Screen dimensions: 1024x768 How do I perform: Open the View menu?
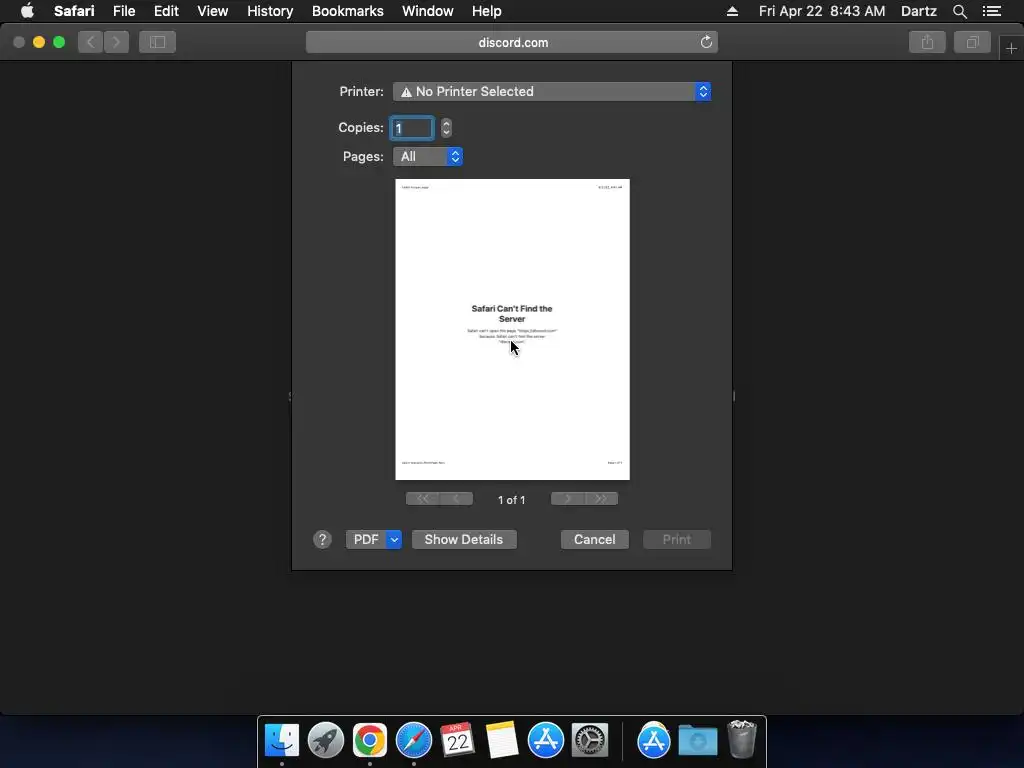[212, 11]
